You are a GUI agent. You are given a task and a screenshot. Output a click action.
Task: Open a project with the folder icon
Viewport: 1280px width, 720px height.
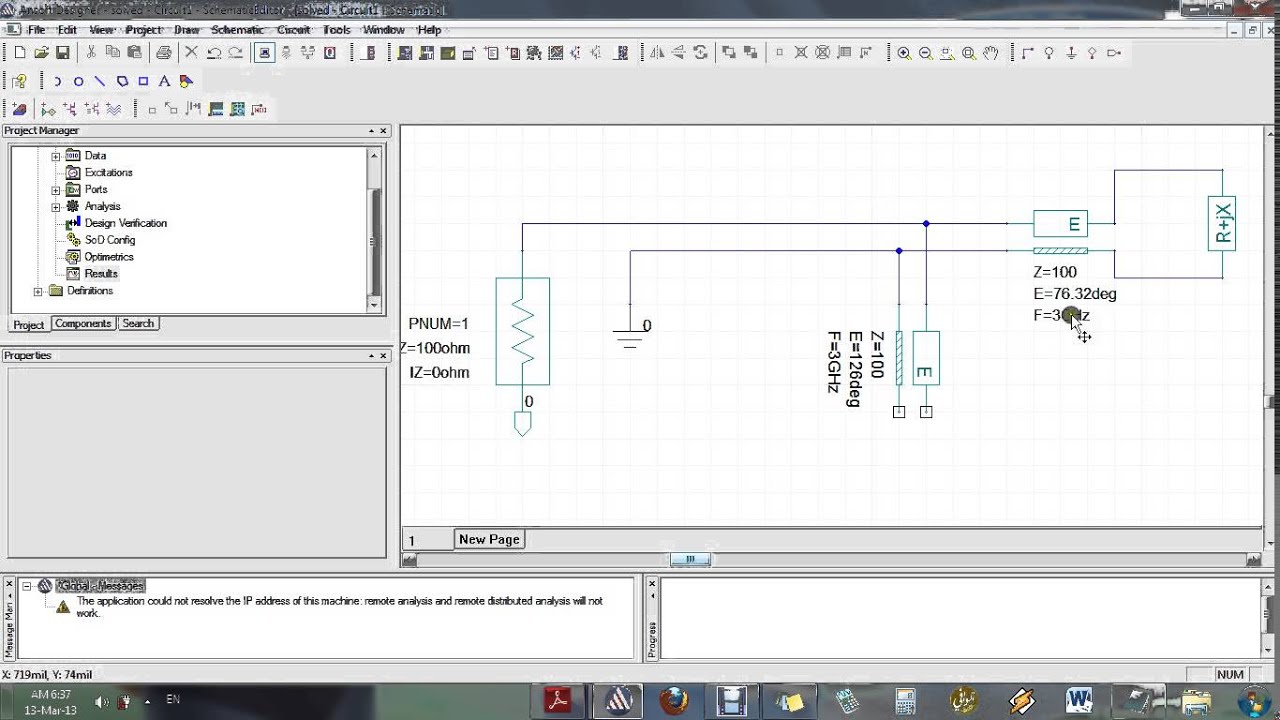(x=41, y=53)
